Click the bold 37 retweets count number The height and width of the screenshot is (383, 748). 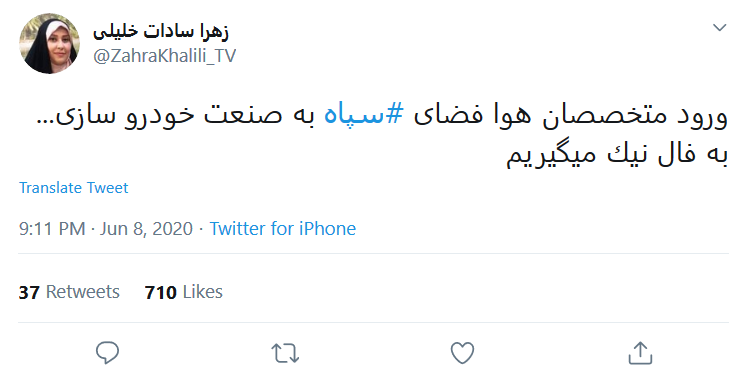coord(29,292)
